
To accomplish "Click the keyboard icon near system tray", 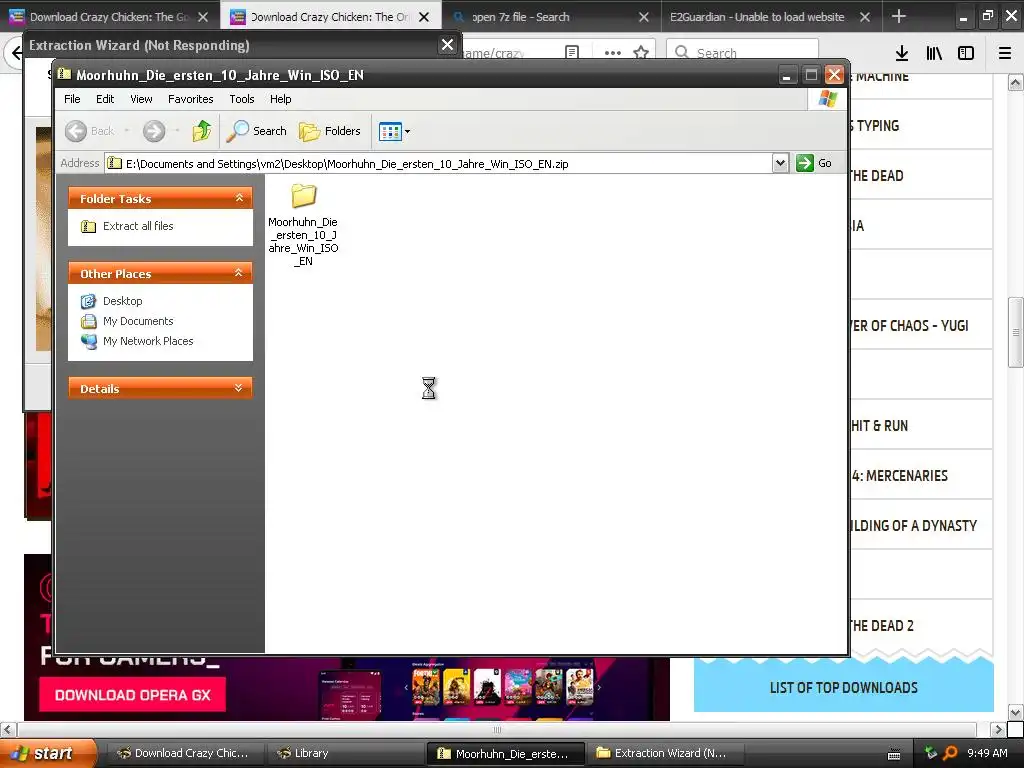I will tap(893, 754).
